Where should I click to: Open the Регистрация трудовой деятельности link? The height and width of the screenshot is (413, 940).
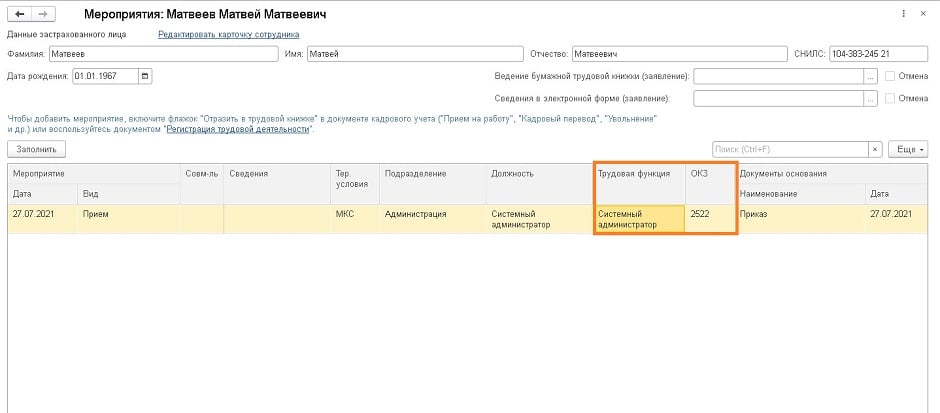[240, 129]
